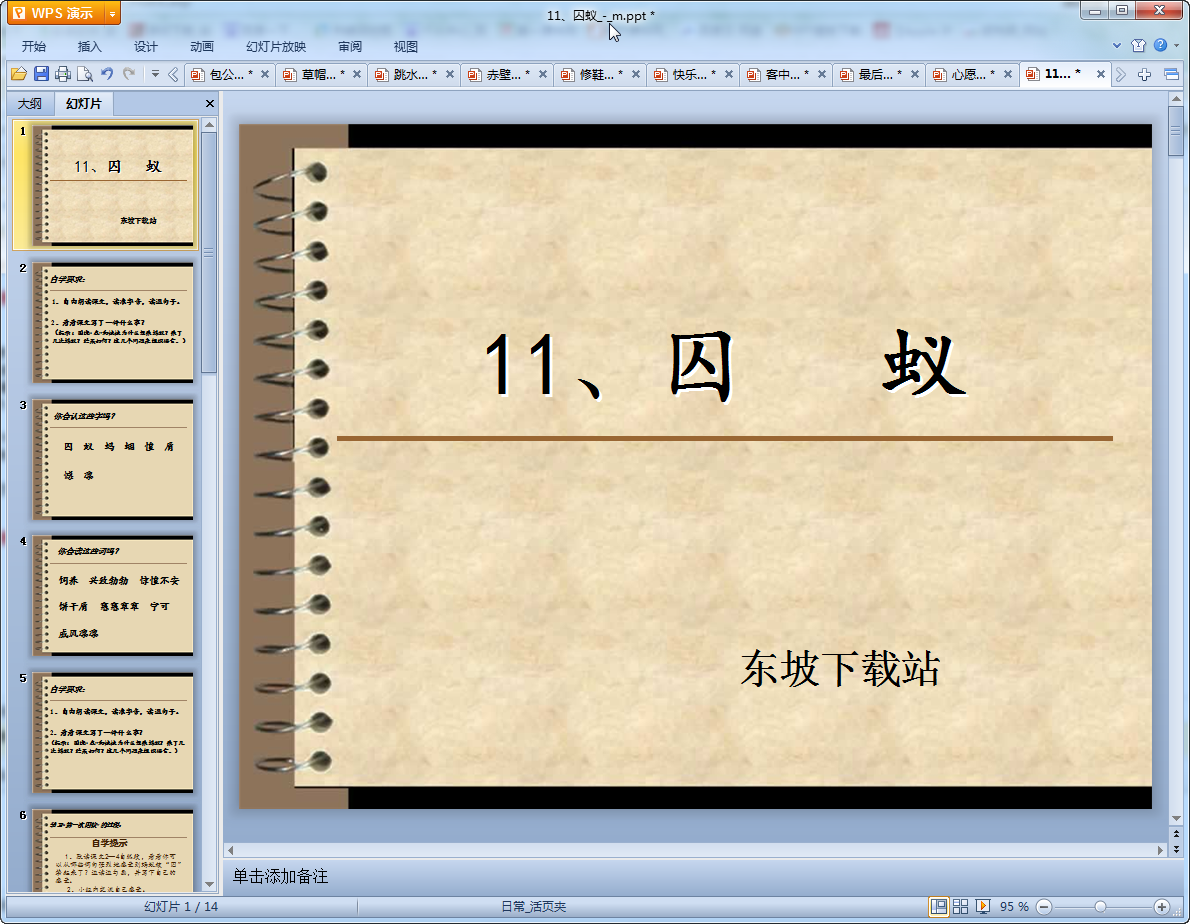The image size is (1190, 924).
Task: Open the 幻灯片放映 ribbon tab
Action: coord(276,47)
